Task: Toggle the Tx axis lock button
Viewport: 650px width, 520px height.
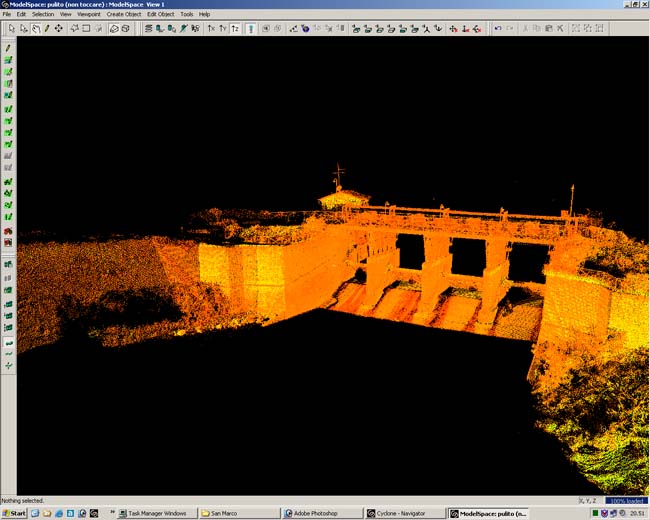Action: [x=211, y=29]
